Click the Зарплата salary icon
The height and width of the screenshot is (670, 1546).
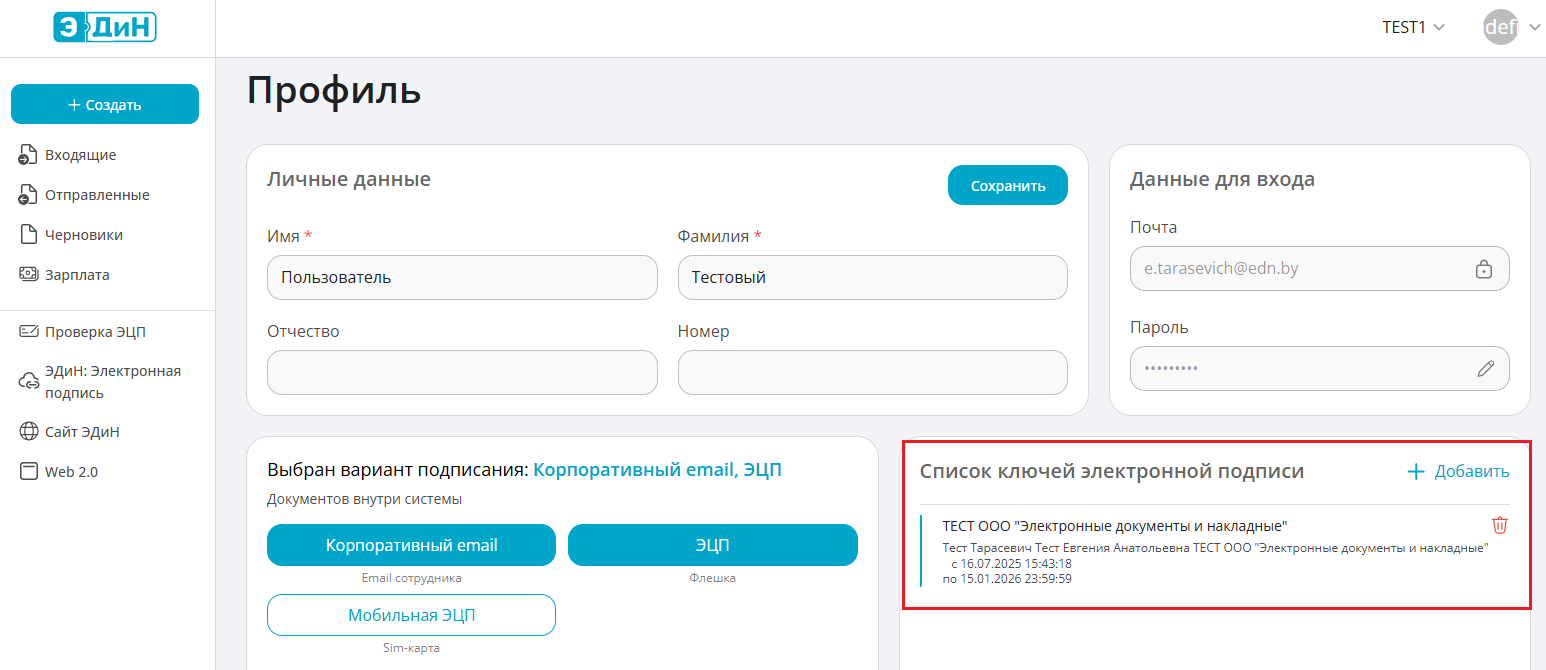point(29,275)
